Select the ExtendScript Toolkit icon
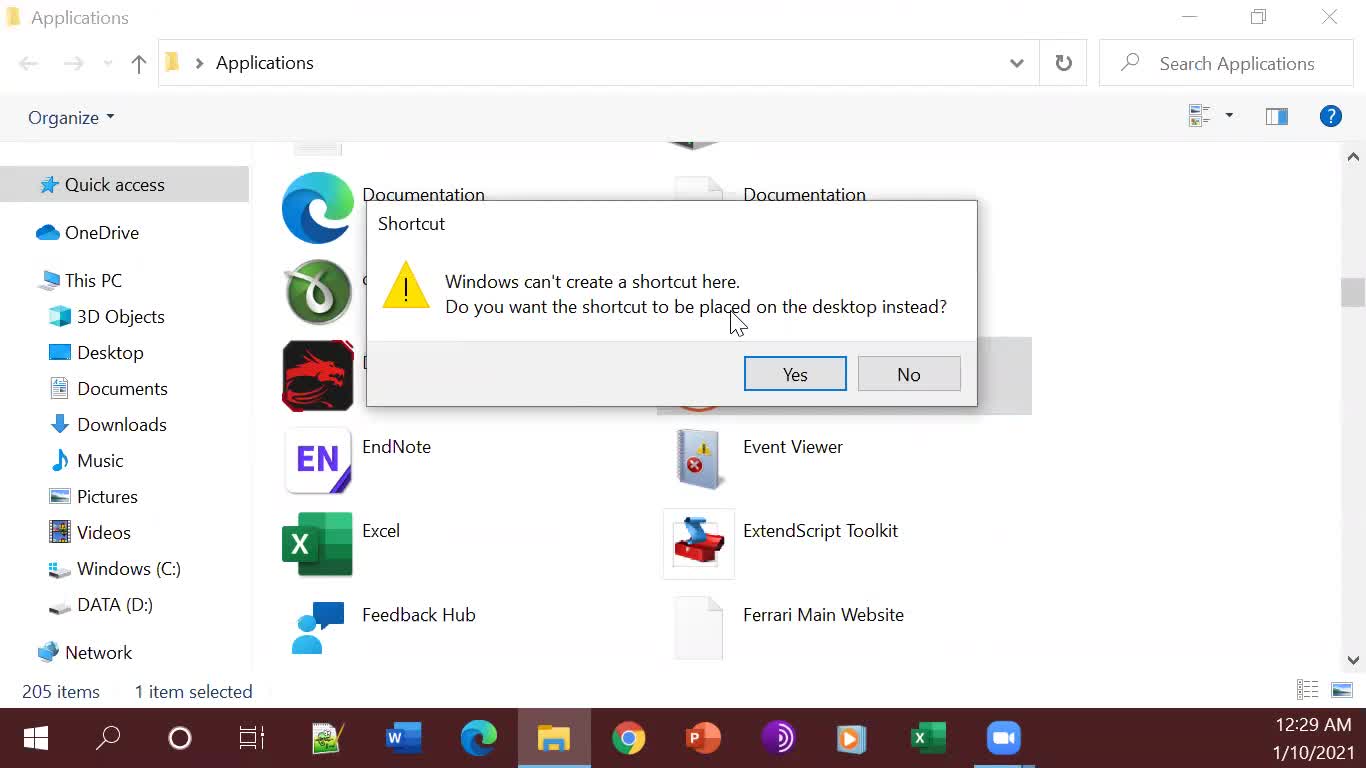The image size is (1366, 768). [x=699, y=544]
